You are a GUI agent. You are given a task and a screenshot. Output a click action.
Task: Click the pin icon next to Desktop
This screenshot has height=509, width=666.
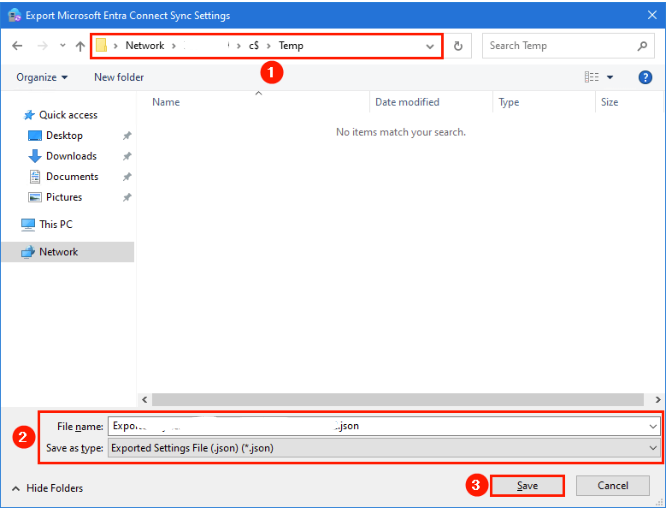(x=127, y=136)
